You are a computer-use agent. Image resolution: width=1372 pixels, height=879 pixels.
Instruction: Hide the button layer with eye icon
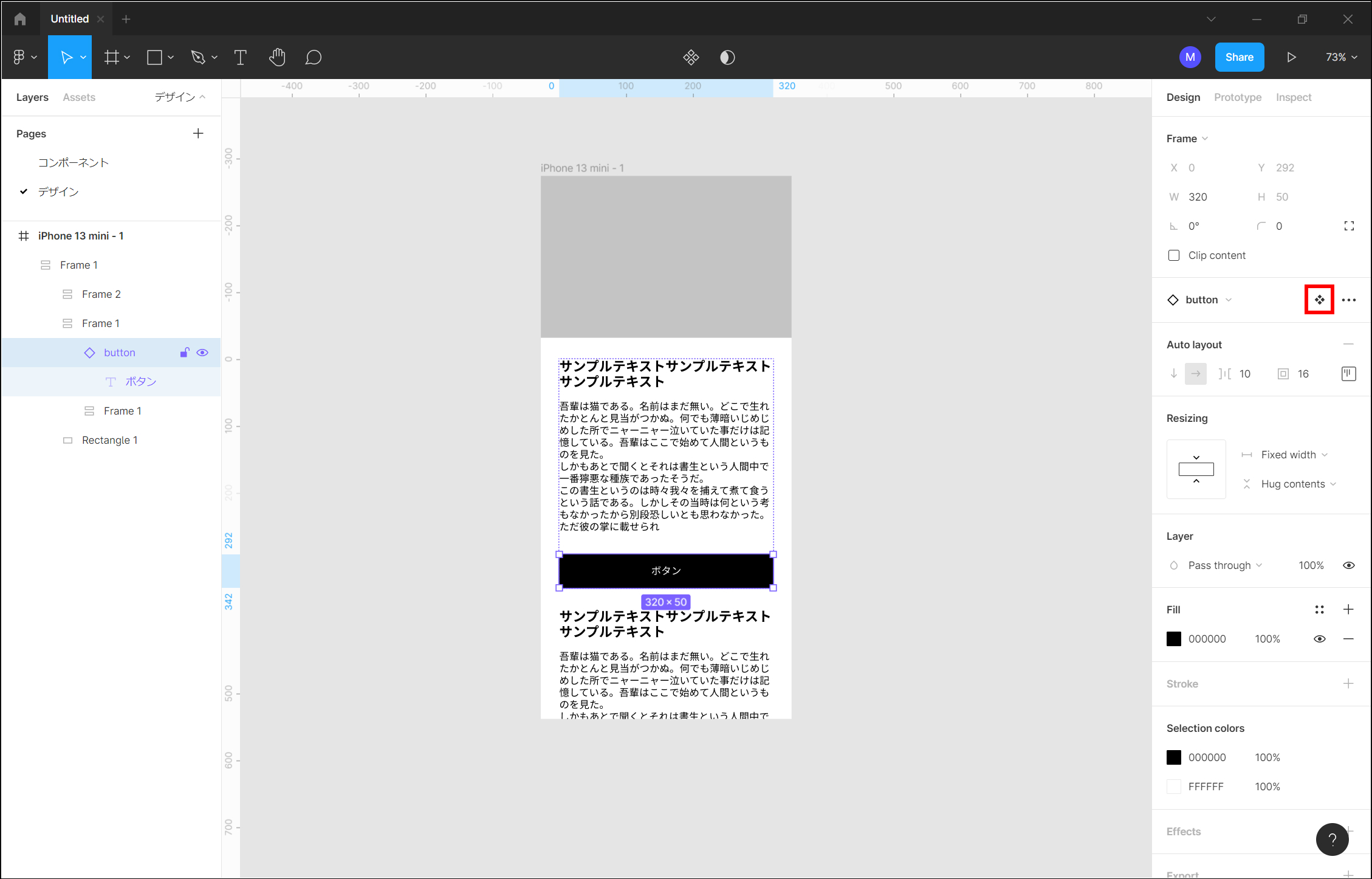coord(202,353)
